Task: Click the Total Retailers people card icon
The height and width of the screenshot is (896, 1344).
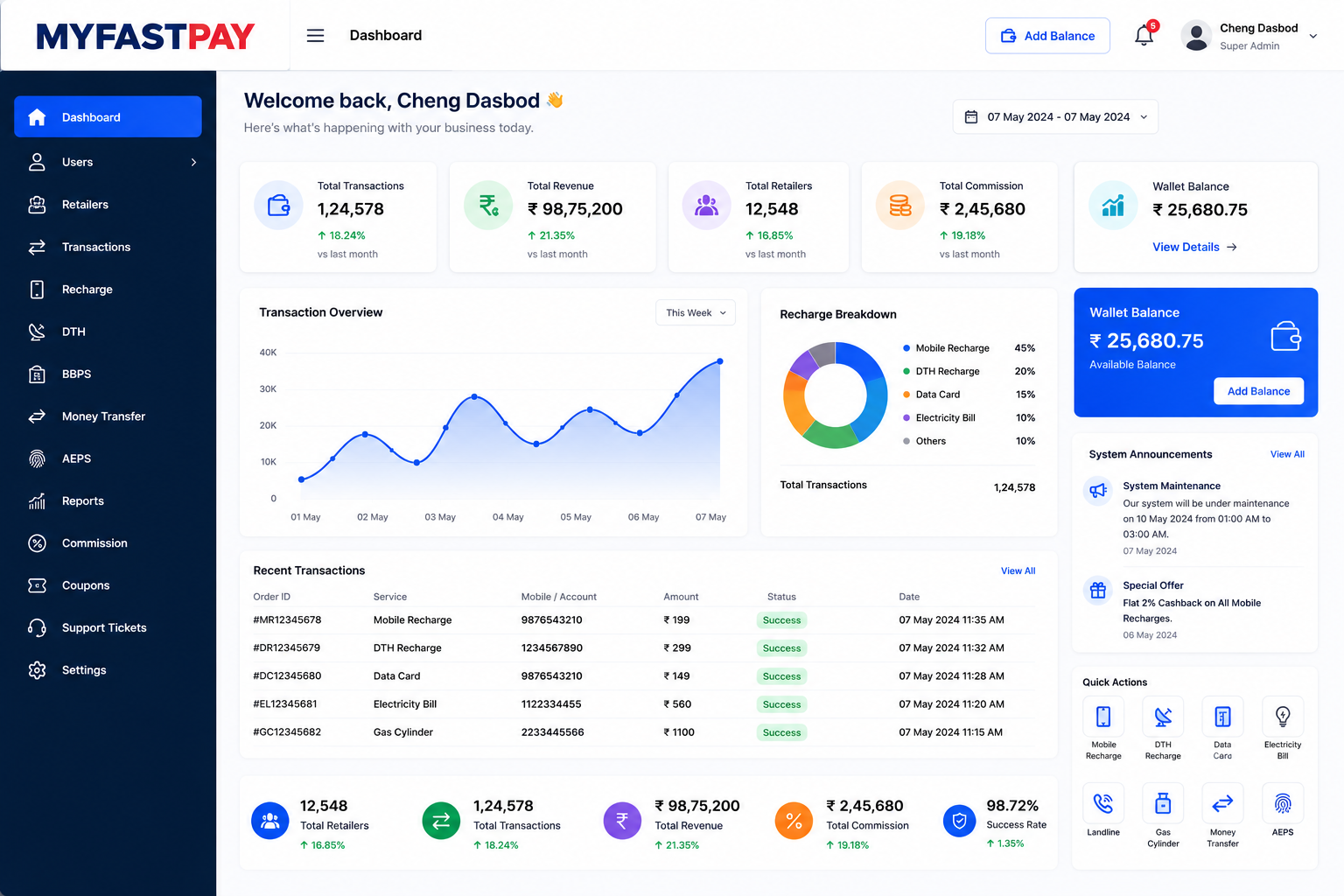Action: click(x=706, y=206)
